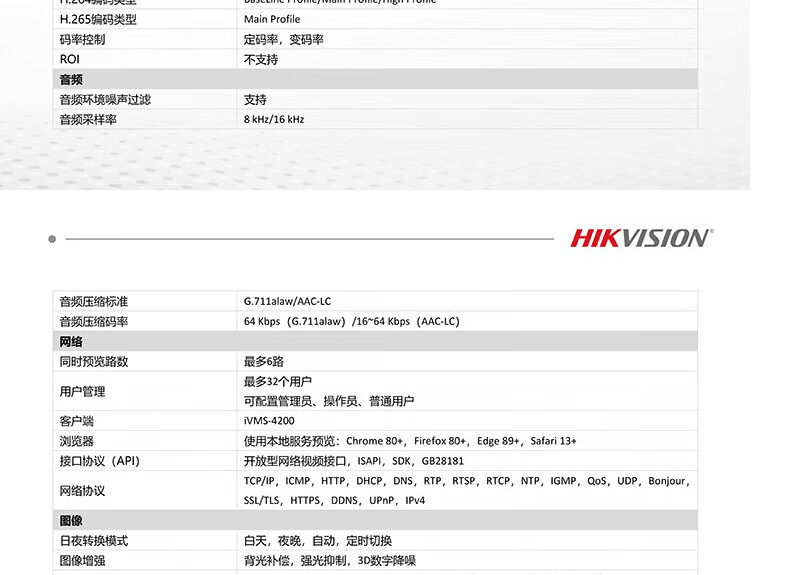
Task: Click the 最多32个用户 text
Action: [x=278, y=381]
